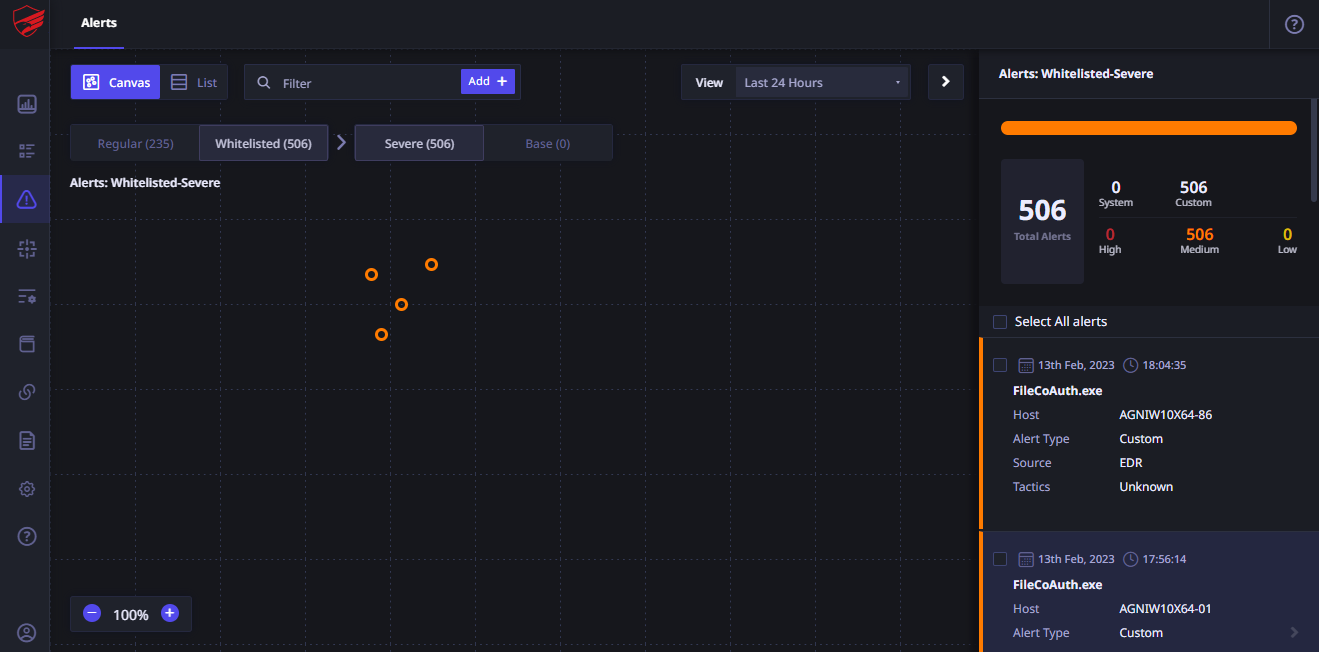Open the settings gear icon in sidebar
Viewport: 1319px width, 652px height.
27,489
